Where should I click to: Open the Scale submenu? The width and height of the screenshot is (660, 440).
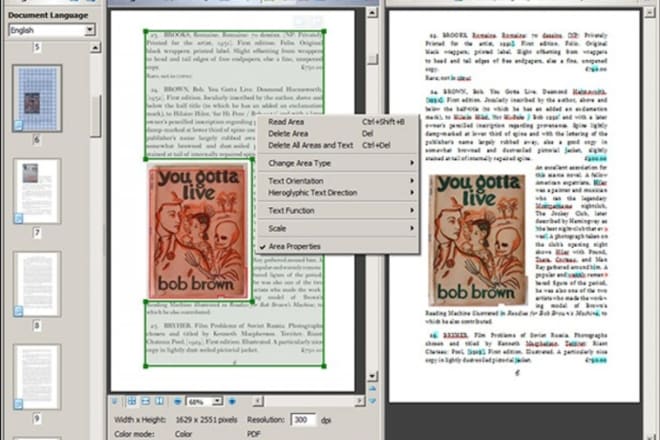(338, 228)
